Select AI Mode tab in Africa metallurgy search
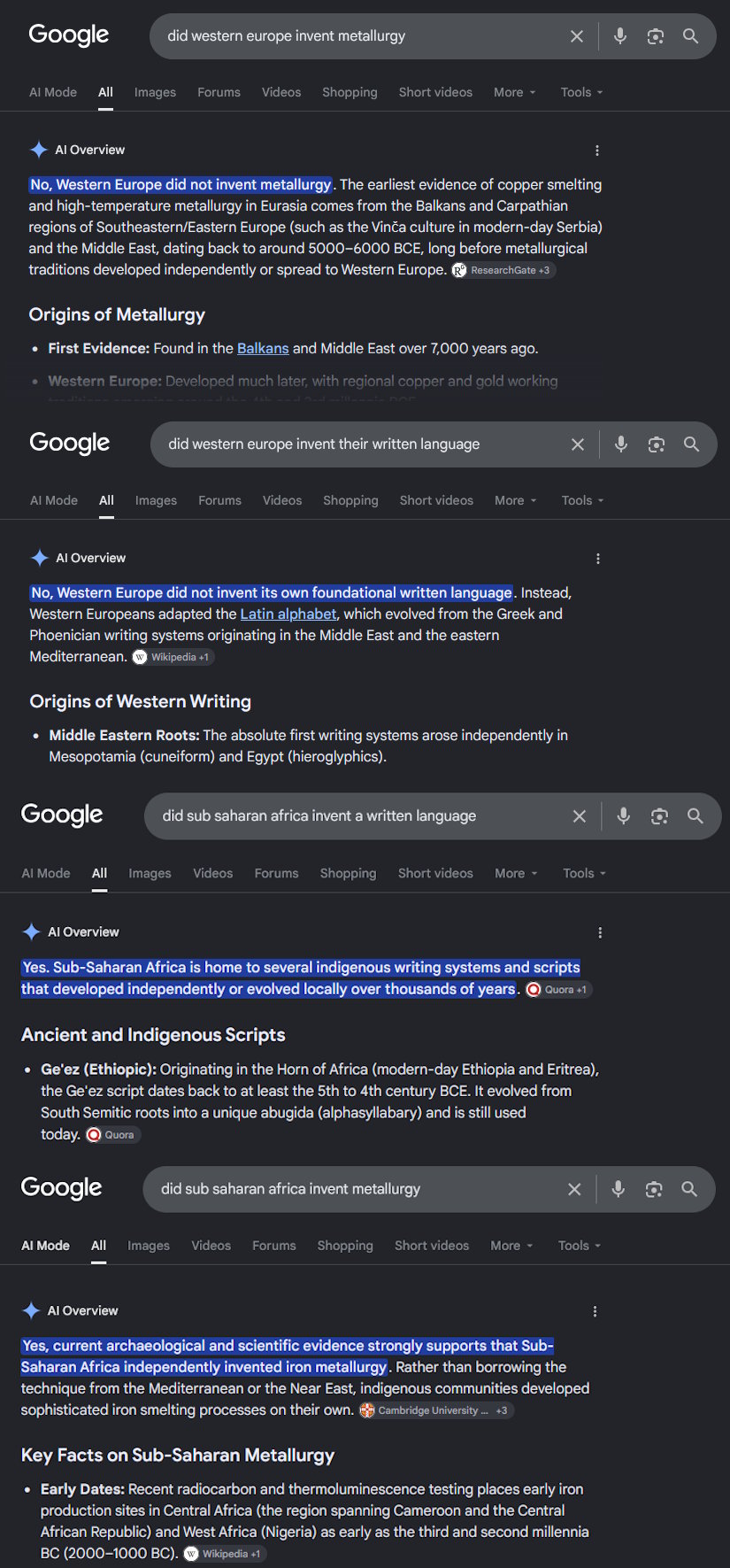730x1568 pixels. pos(45,1246)
